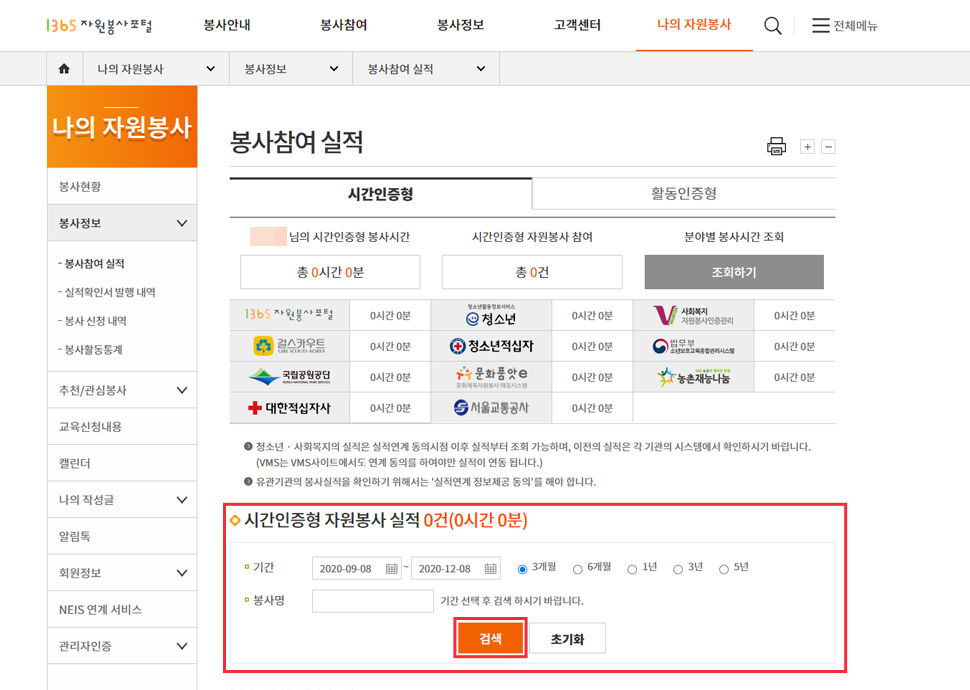
Task: Open the 봉사참여 실적 breadcrumb dropdown
Action: 426,69
